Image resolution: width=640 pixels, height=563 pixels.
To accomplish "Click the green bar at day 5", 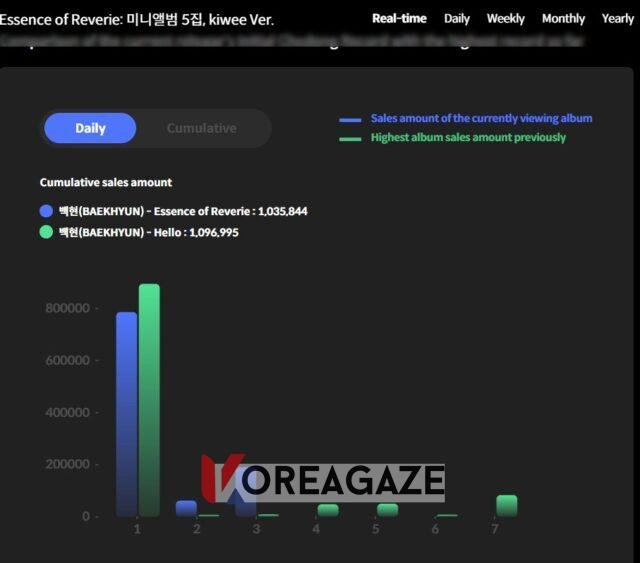I will pos(387,510).
